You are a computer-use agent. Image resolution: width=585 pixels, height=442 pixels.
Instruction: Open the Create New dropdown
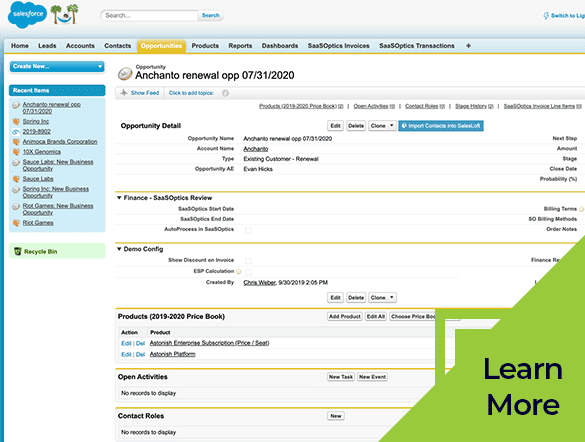57,66
